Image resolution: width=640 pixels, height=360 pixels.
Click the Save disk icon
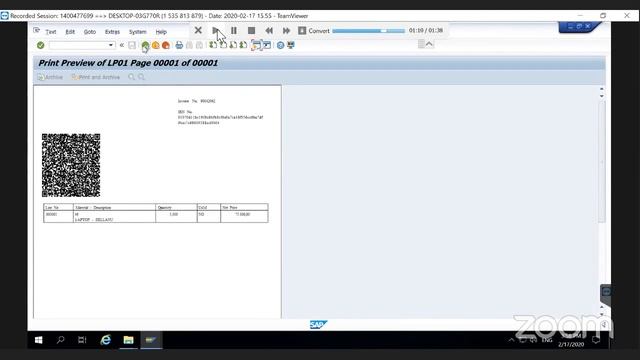click(x=132, y=45)
